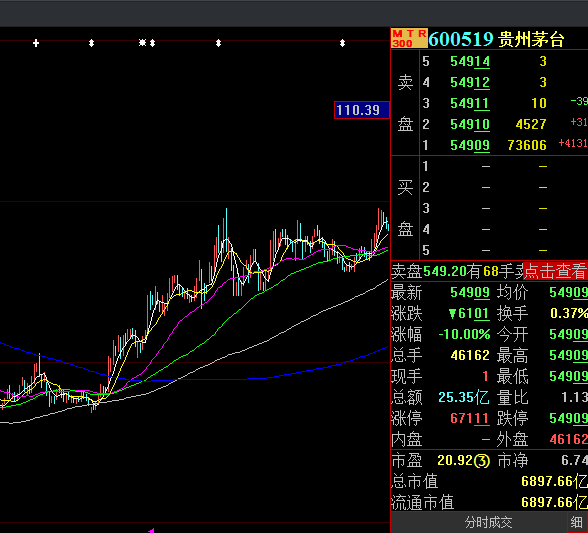Open the 点击查看 red button
Image resolution: width=588 pixels, height=533 pixels.
[555, 271]
